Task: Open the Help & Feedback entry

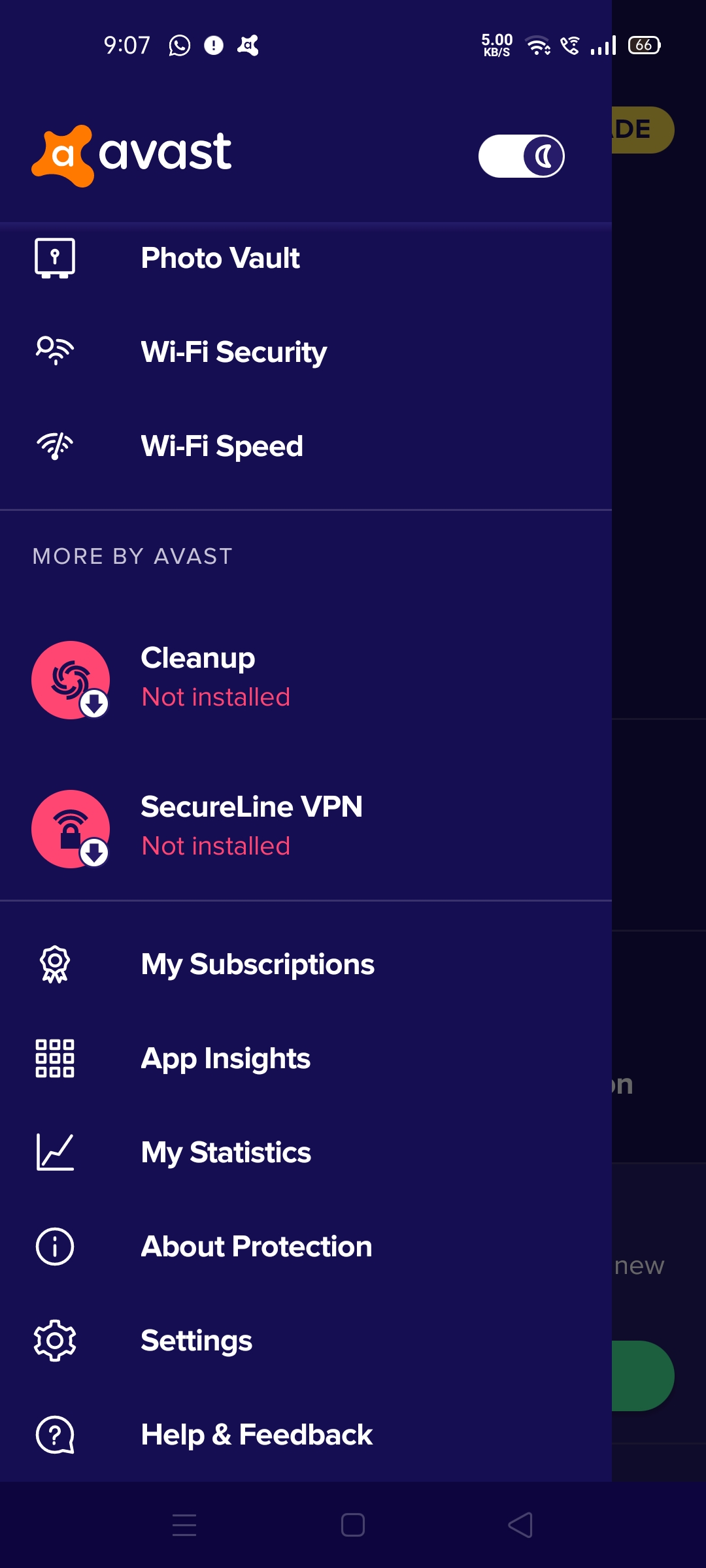Action: pyautogui.click(x=256, y=1435)
